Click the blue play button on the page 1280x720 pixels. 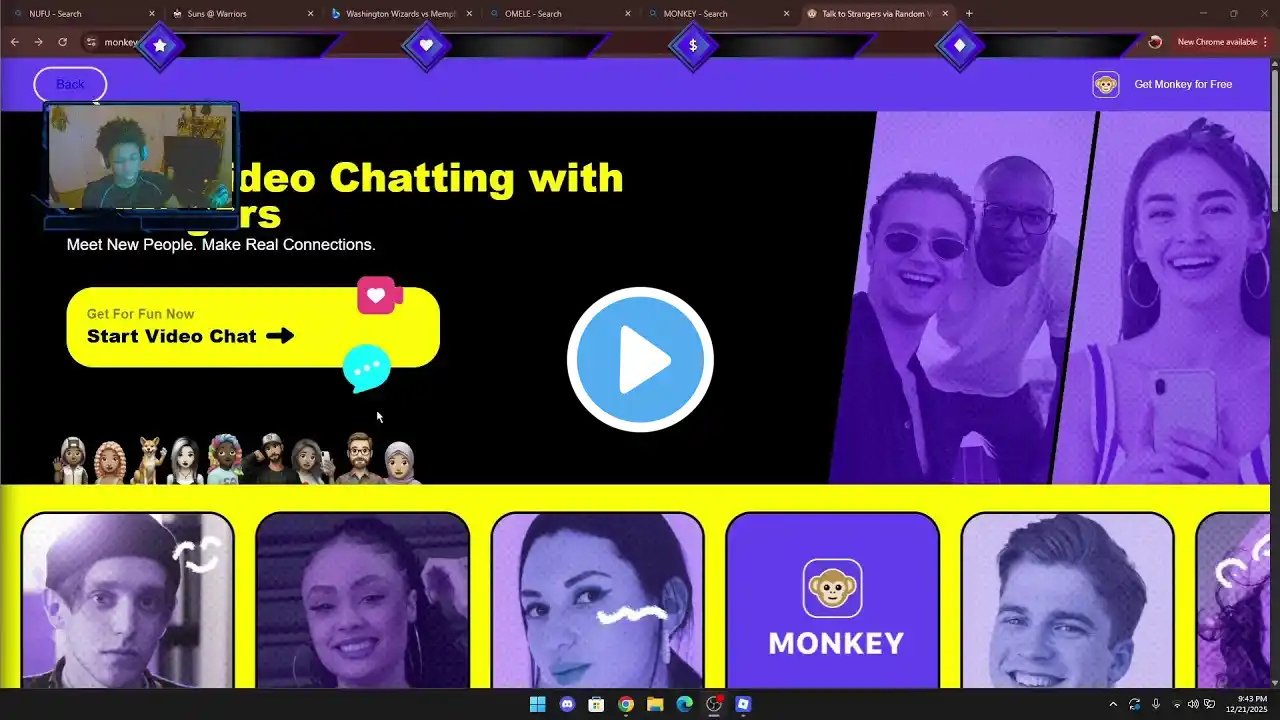640,359
